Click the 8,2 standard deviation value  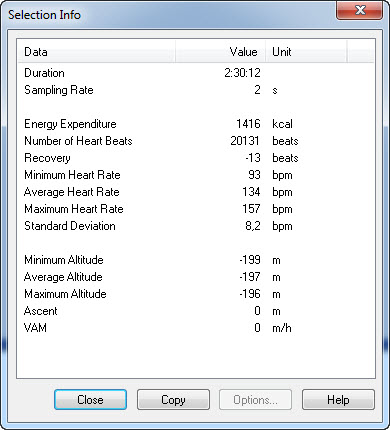(253, 226)
